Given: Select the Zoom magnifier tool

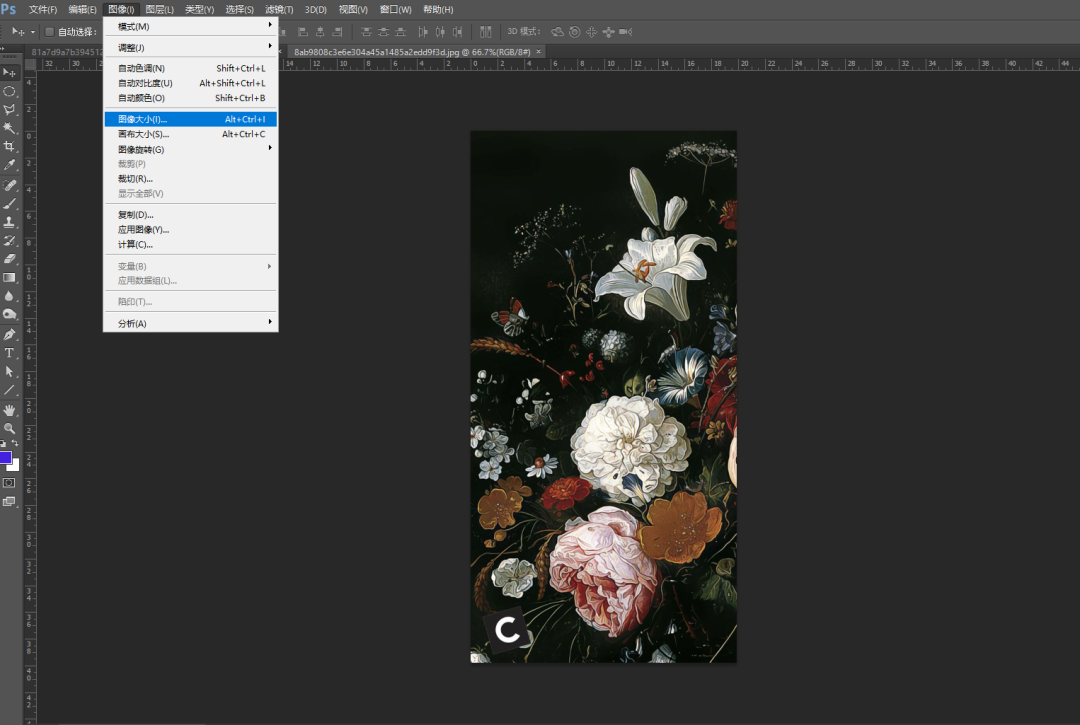Looking at the screenshot, I should [9, 428].
